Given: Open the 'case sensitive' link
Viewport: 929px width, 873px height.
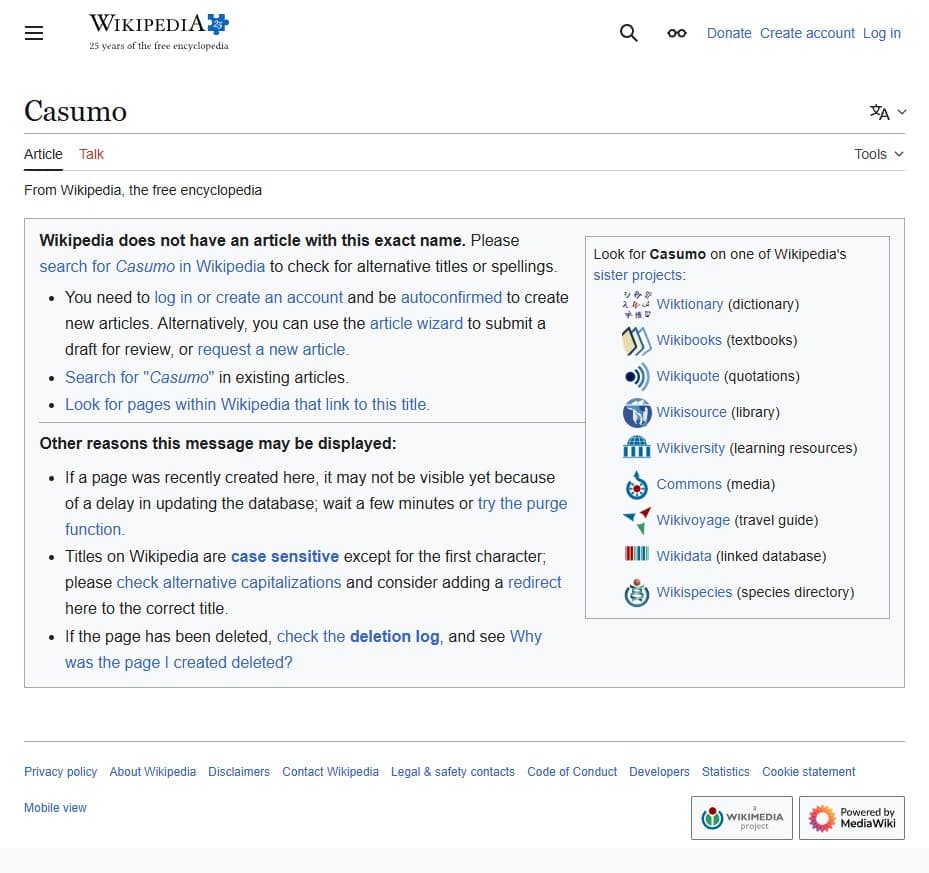Looking at the screenshot, I should click(x=285, y=557).
